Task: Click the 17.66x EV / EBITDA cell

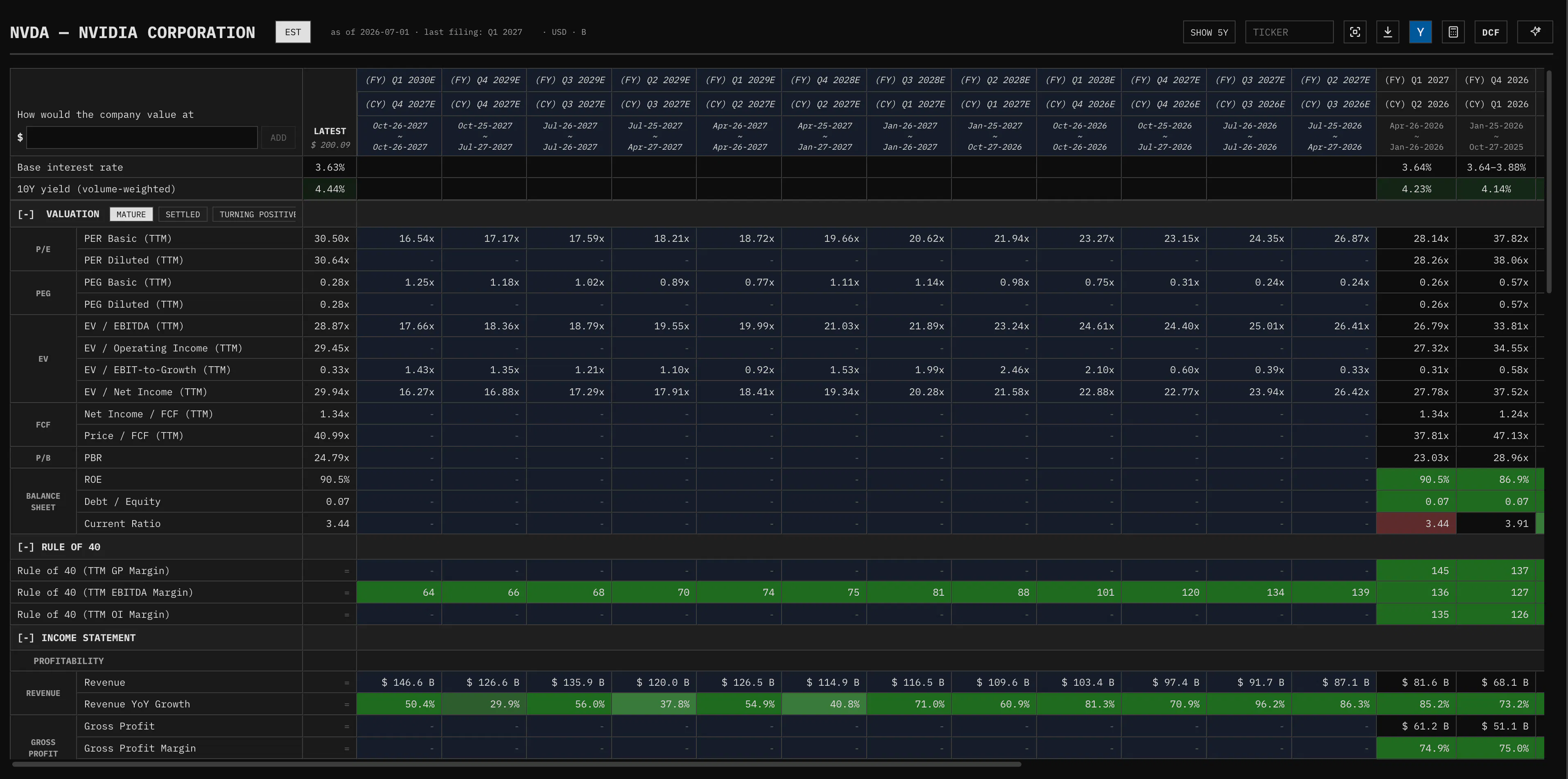Action: point(399,326)
